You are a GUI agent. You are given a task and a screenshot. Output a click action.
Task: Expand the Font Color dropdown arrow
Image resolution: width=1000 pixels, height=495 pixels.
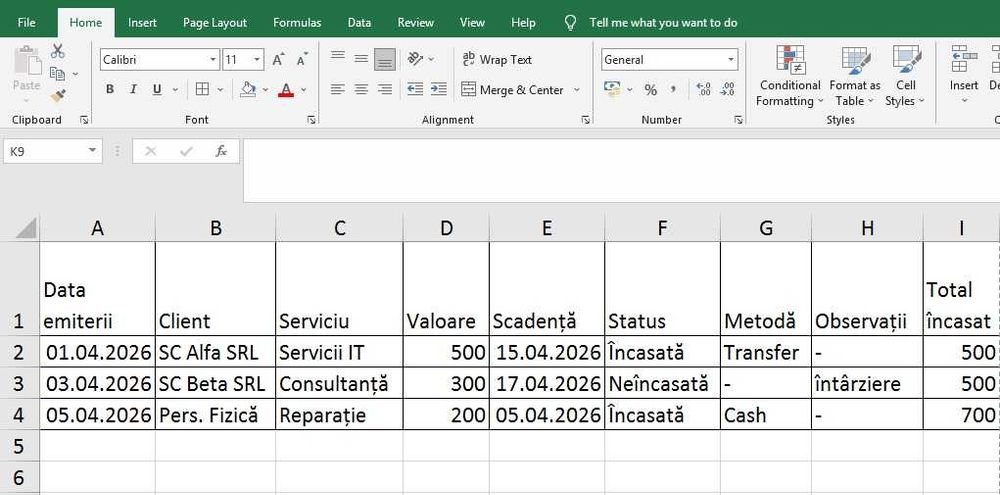[304, 89]
